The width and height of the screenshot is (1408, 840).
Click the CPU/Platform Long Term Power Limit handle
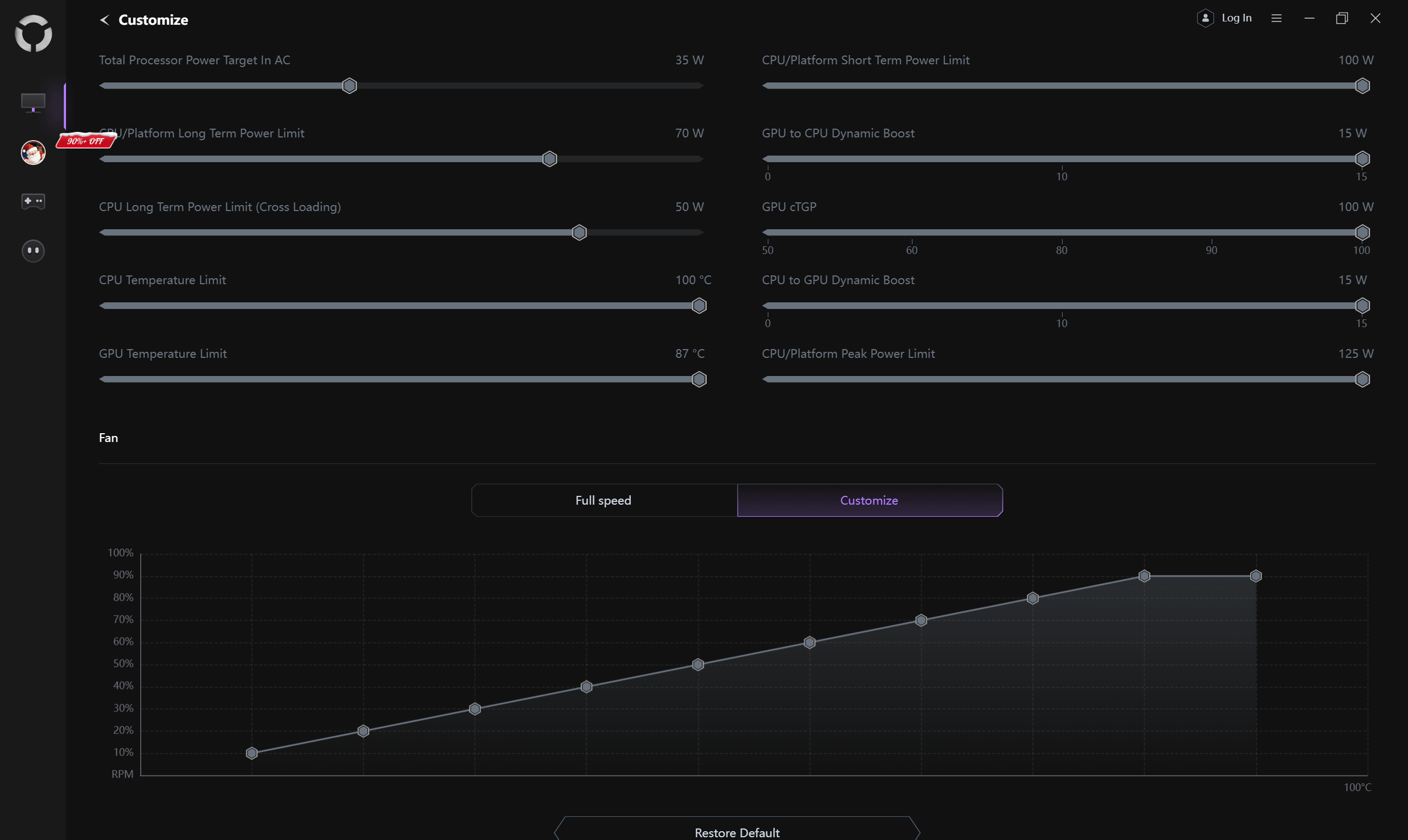(550, 159)
